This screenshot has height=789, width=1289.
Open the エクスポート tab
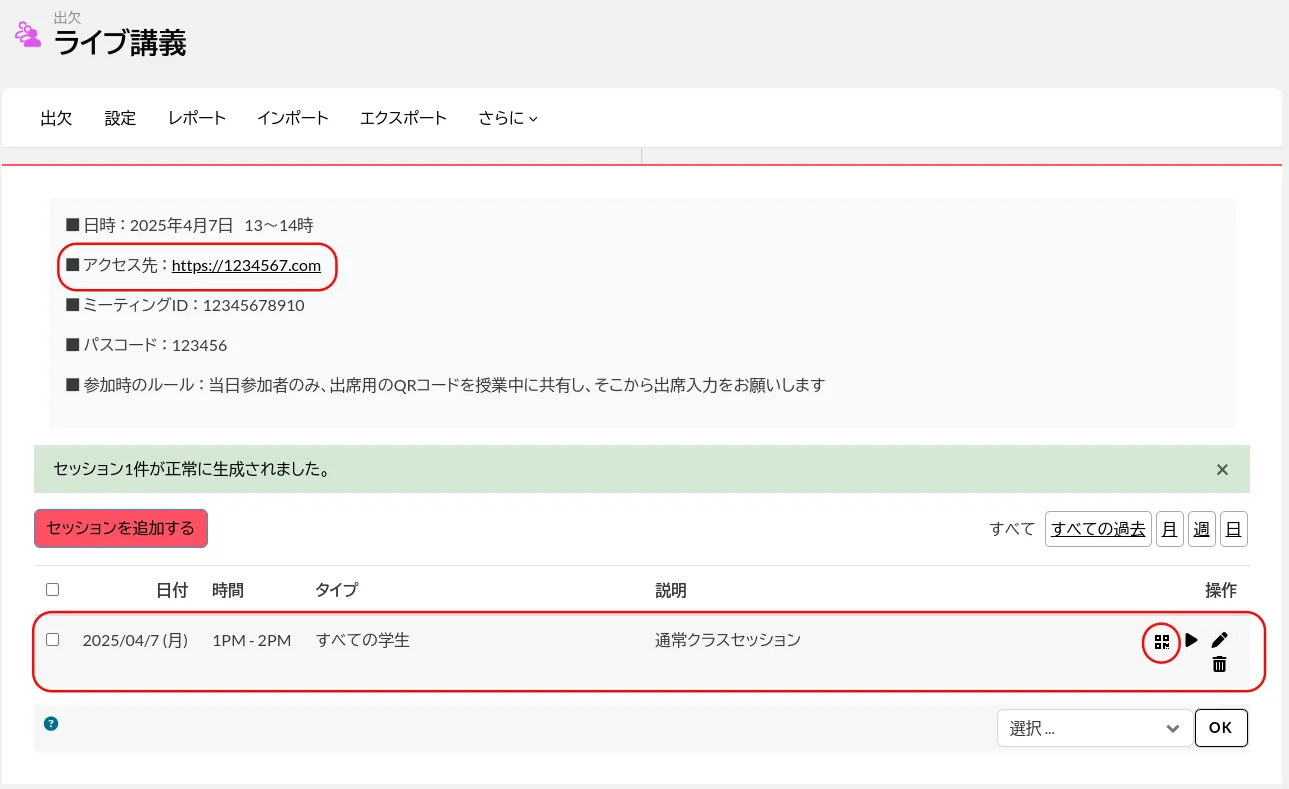pos(403,118)
